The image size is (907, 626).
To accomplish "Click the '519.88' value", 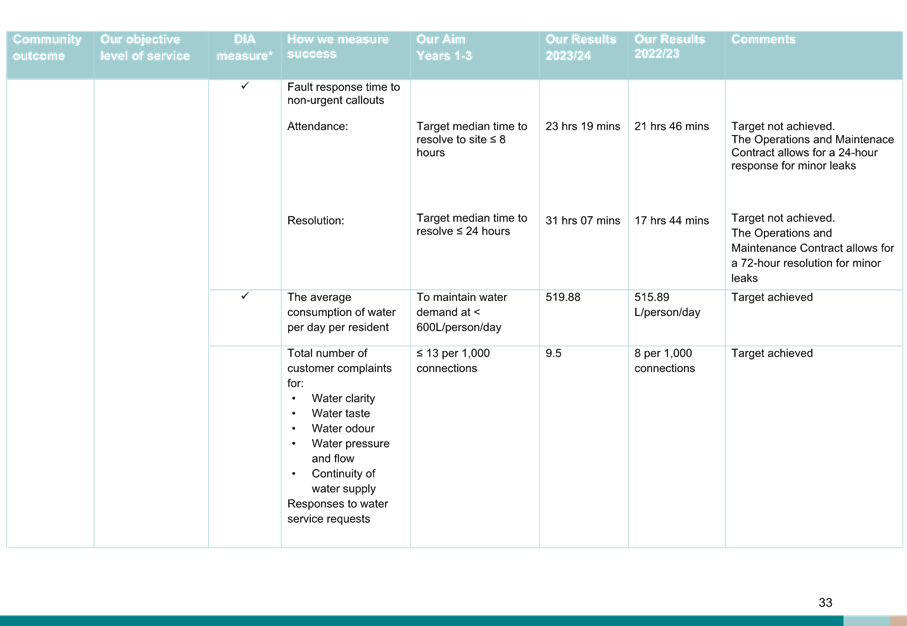I will pos(563,297).
